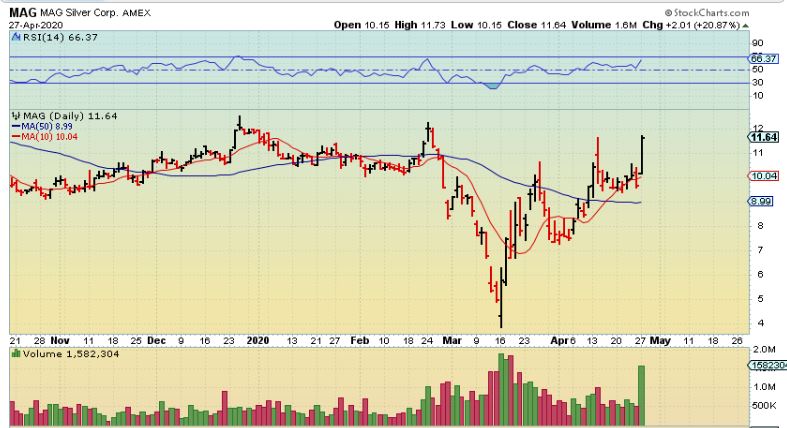
Task: Click the '26' date label at axis end
Action: (x=737, y=341)
